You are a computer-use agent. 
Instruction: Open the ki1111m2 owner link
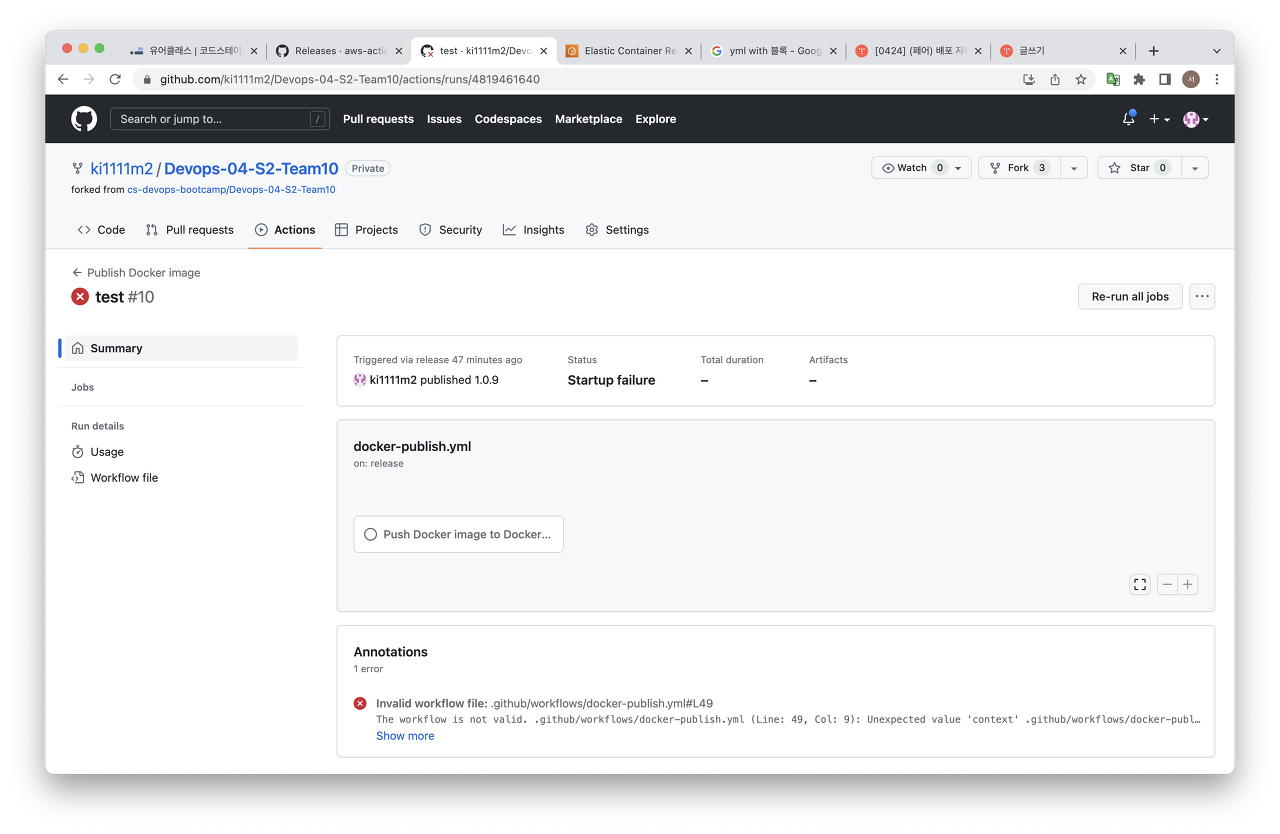point(122,168)
